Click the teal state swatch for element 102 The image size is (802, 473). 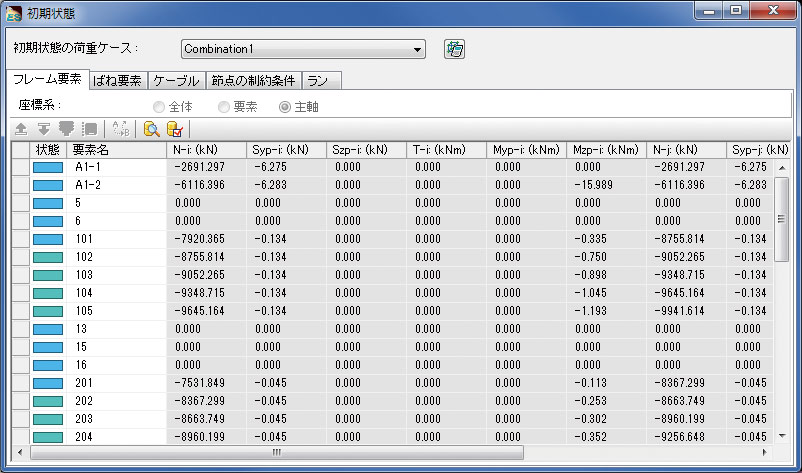click(48, 257)
